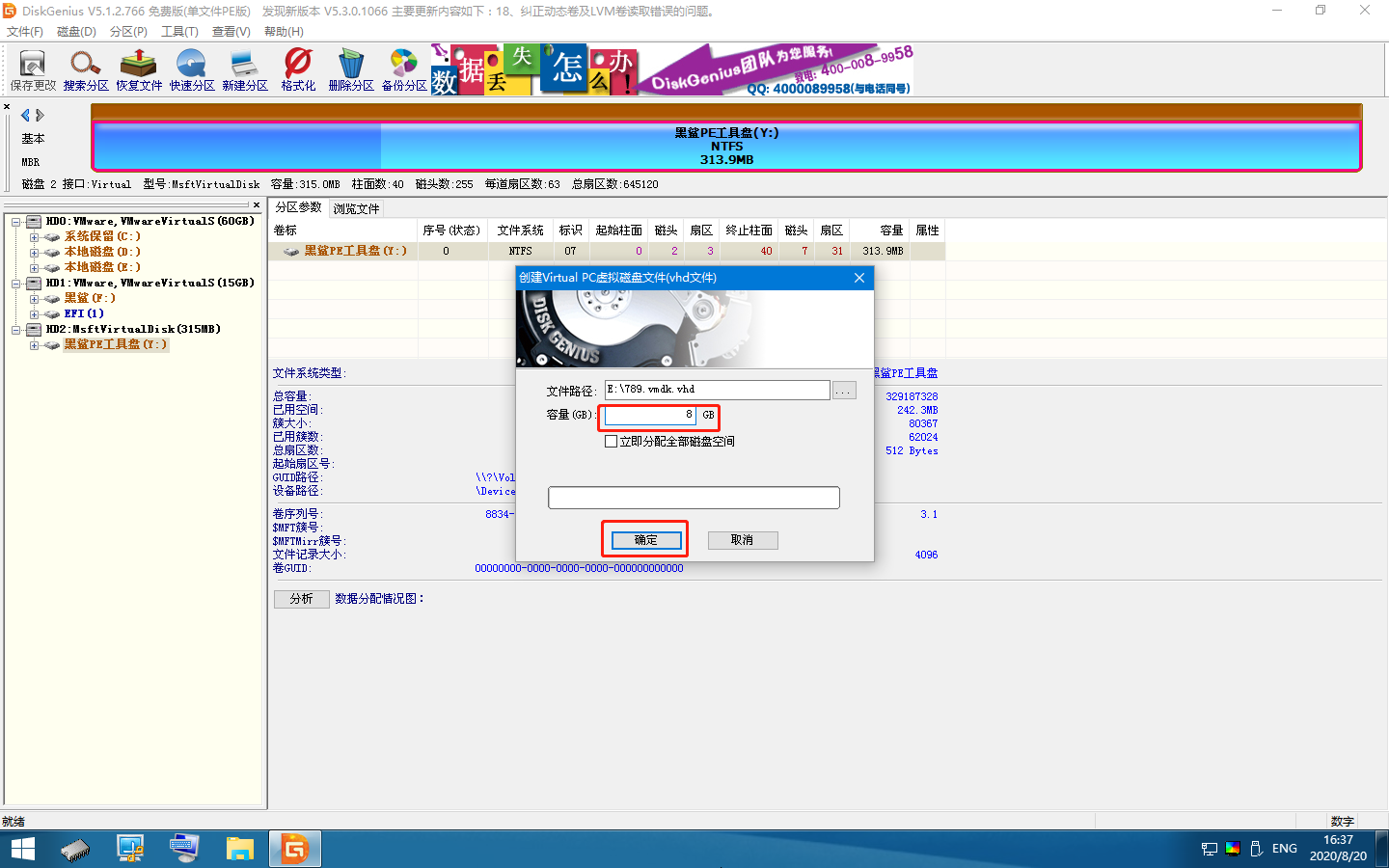Viewport: 1389px width, 868px height.
Task: Close the disk map panel with x
Action: click(7, 107)
